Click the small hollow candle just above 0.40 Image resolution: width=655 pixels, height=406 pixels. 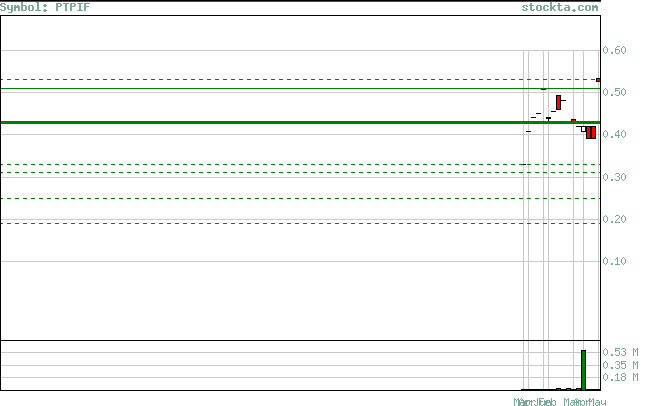point(584,129)
